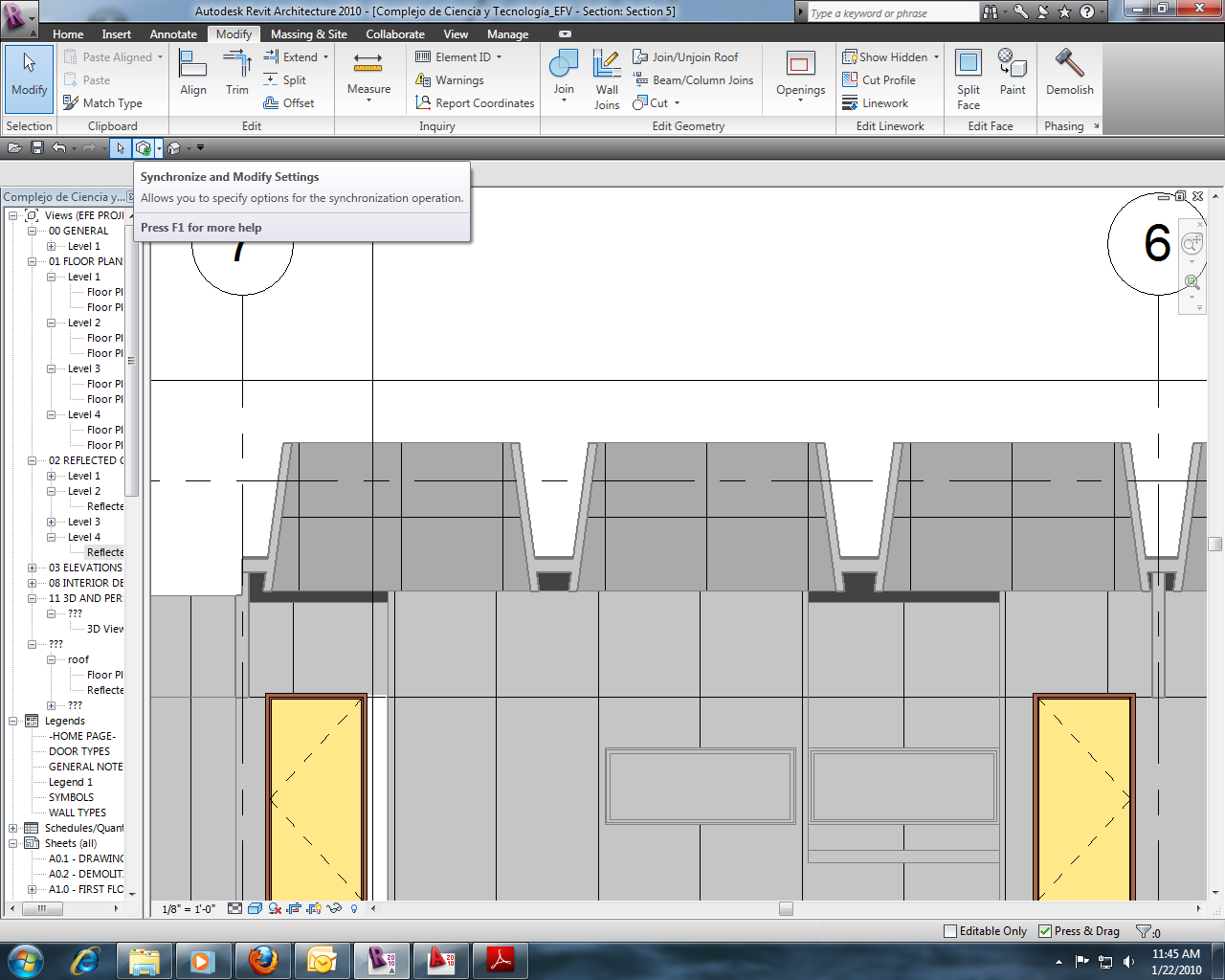
Task: Click the Demolish hammer icon
Action: click(x=1069, y=63)
